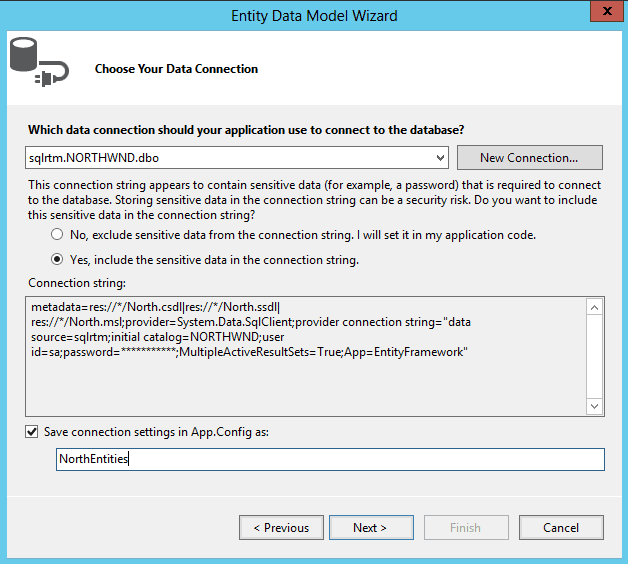The image size is (628, 564).
Task: Go back with the Previous button
Action: click(281, 528)
